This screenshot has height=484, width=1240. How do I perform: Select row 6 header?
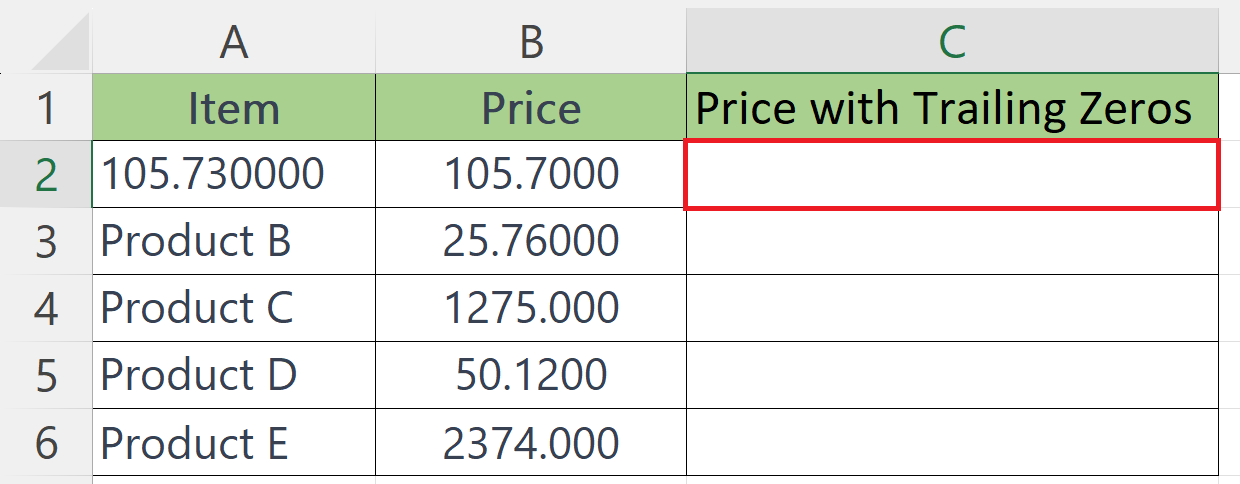[46, 442]
